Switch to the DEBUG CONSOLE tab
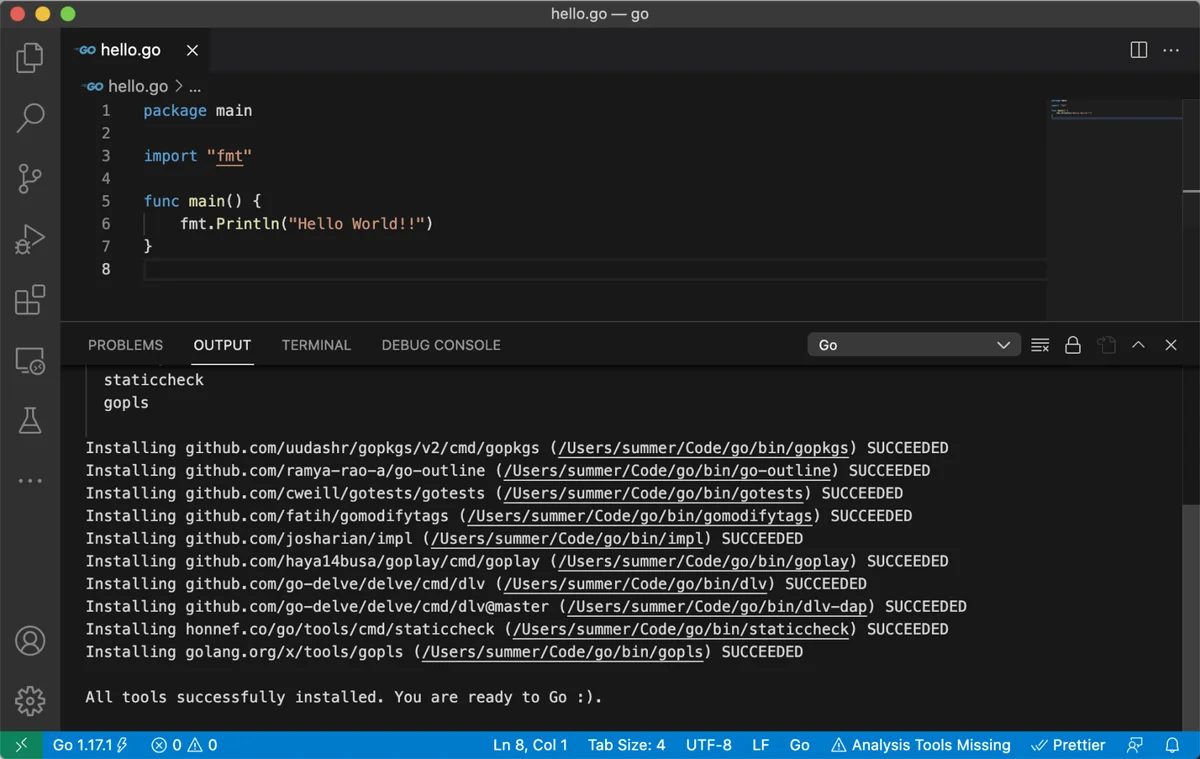Viewport: 1200px width, 759px height. [x=441, y=345]
